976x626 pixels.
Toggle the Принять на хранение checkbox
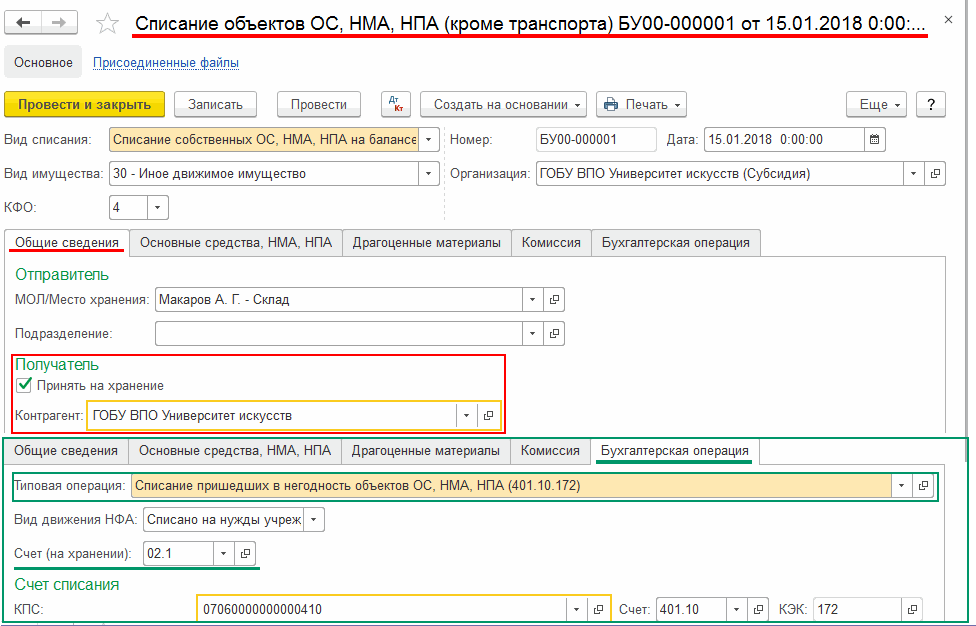coord(25,385)
